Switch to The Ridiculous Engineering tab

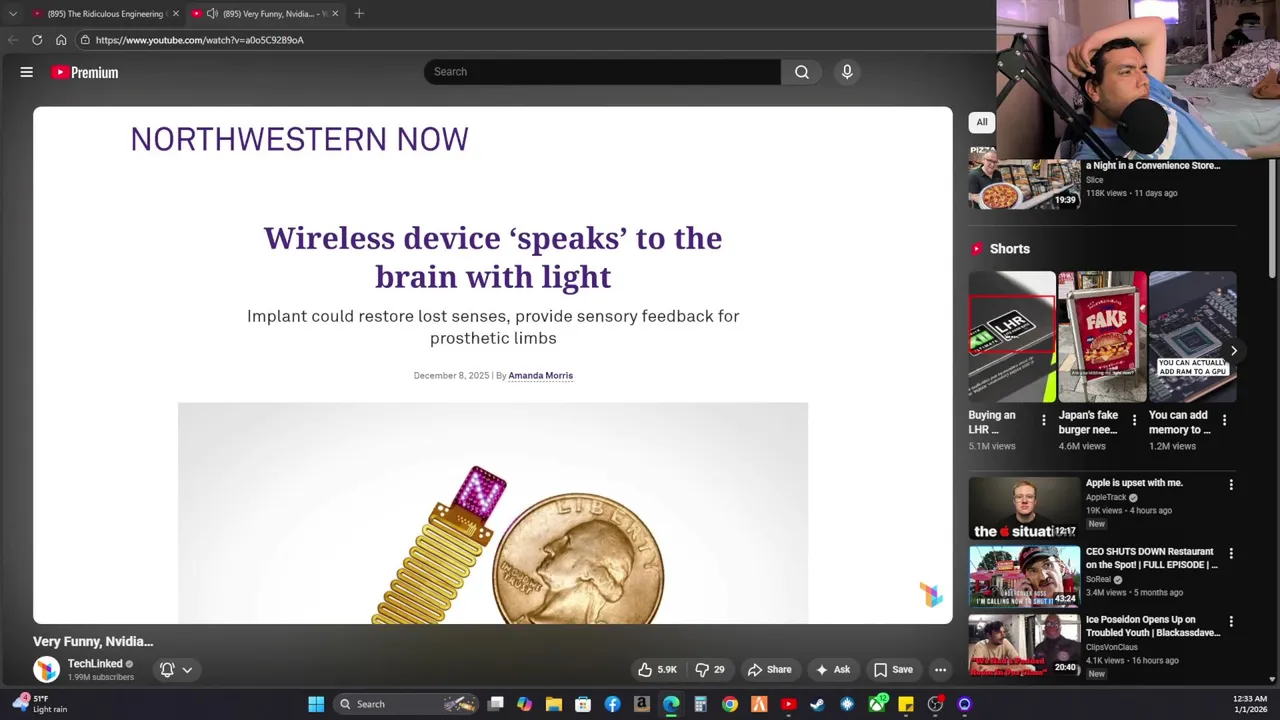click(105, 13)
